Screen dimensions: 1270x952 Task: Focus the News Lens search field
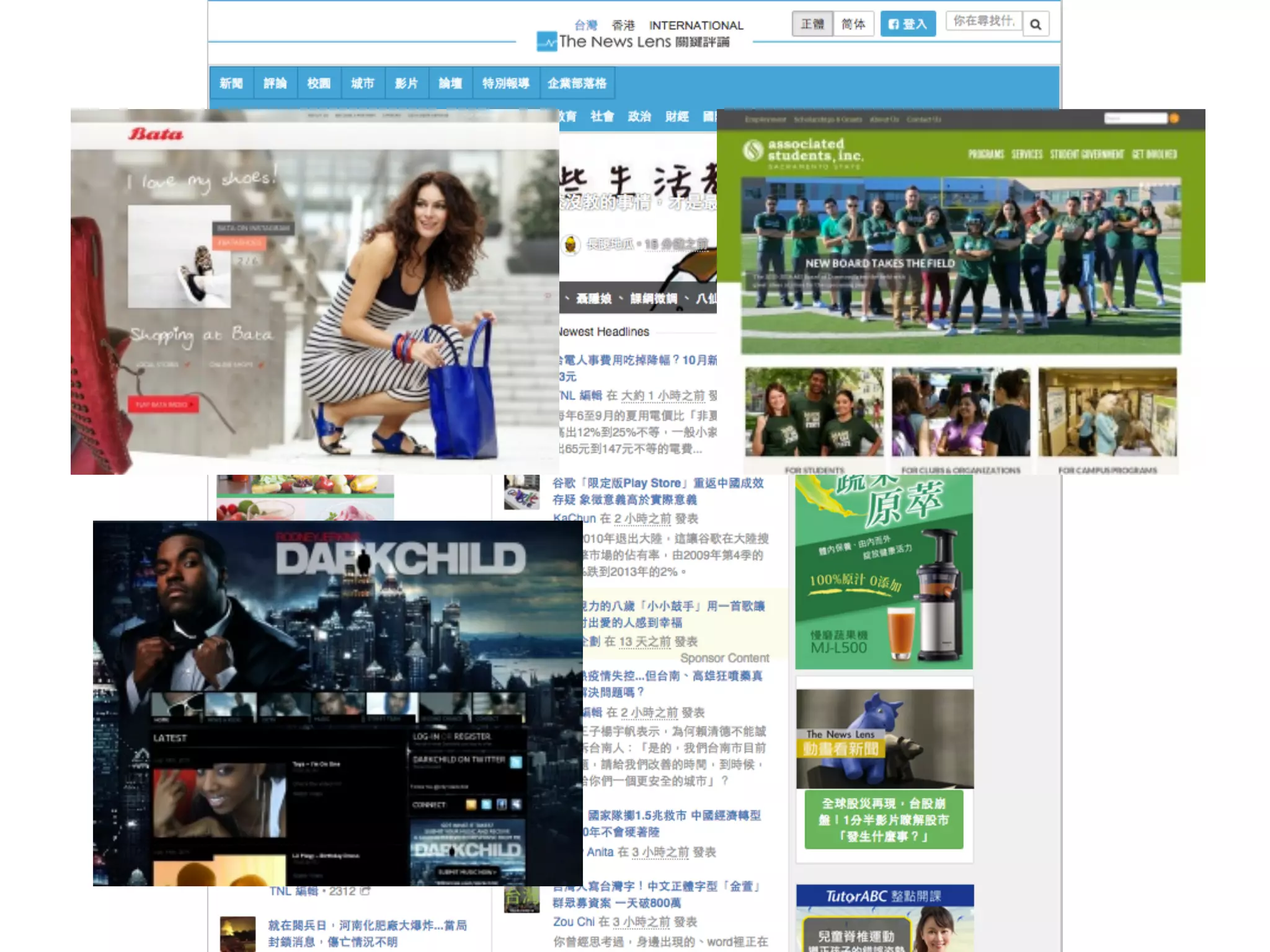[x=984, y=21]
